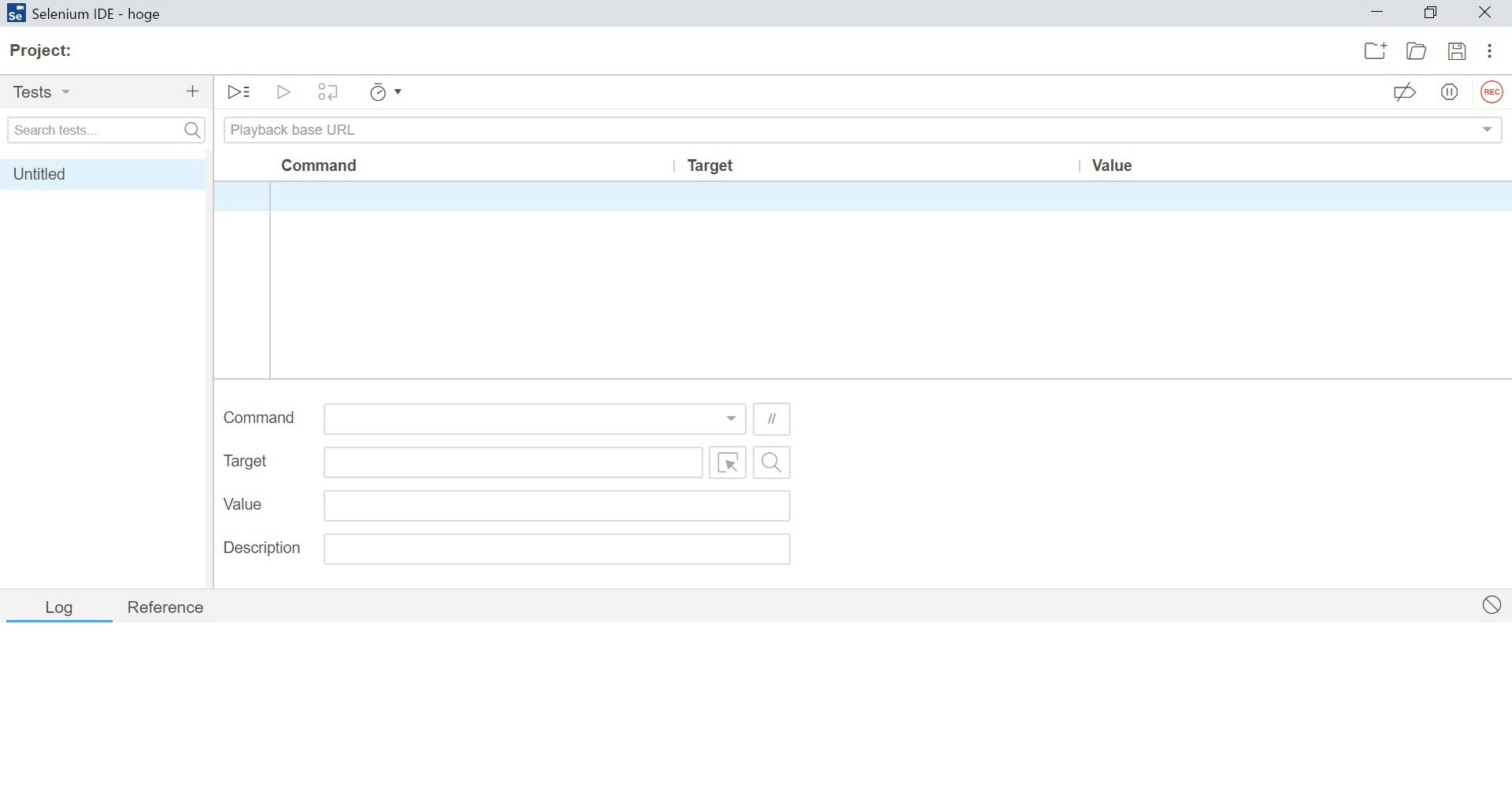Click the Enable/Disable command slashes button
The image size is (1512, 802).
point(772,419)
